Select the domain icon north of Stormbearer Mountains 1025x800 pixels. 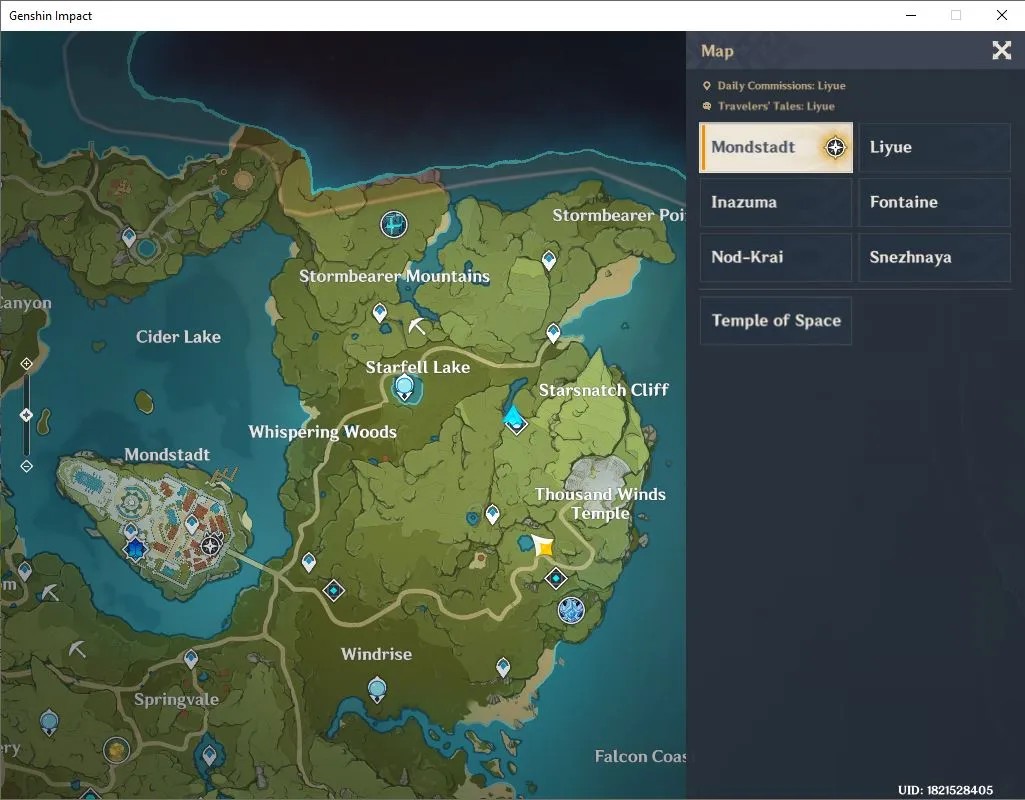tap(394, 225)
